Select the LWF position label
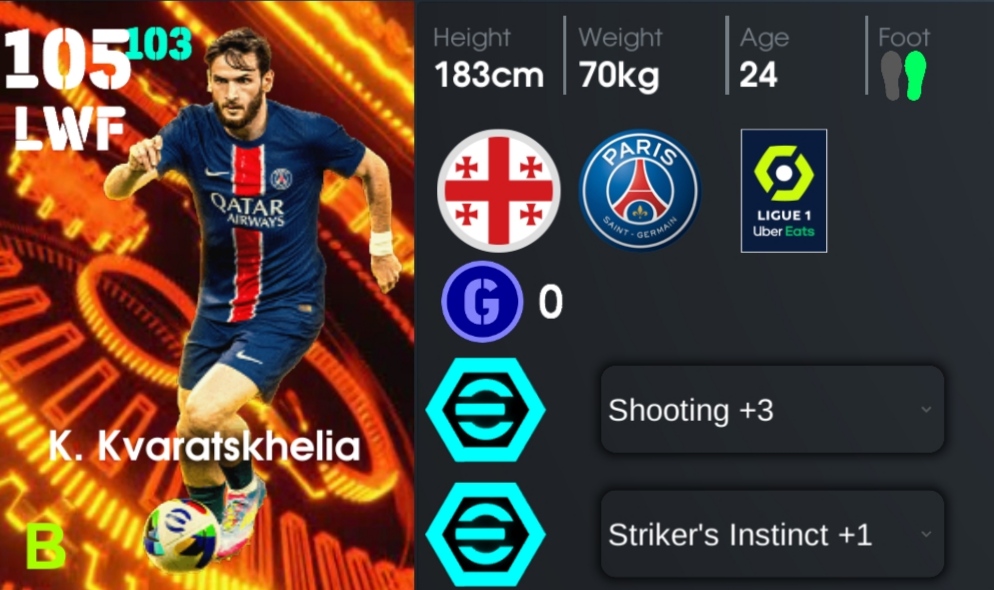Viewport: 994px width, 590px height. pyautogui.click(x=69, y=129)
